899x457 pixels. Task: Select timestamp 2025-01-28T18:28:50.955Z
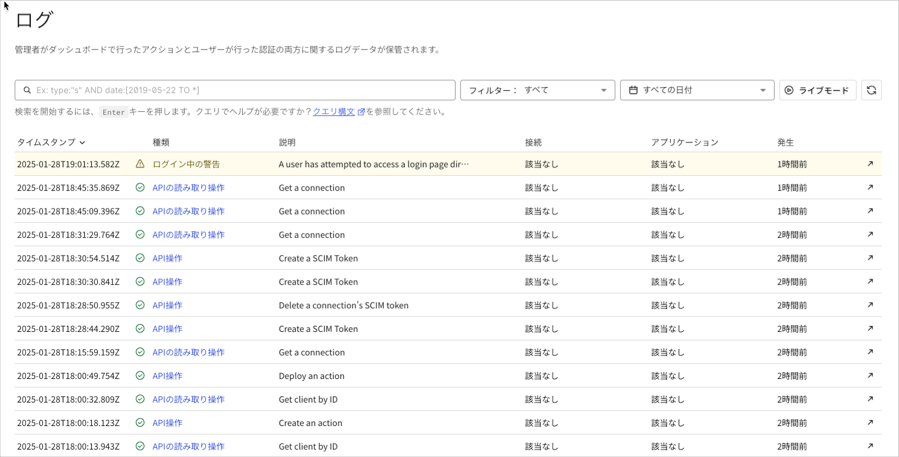pyautogui.click(x=68, y=305)
